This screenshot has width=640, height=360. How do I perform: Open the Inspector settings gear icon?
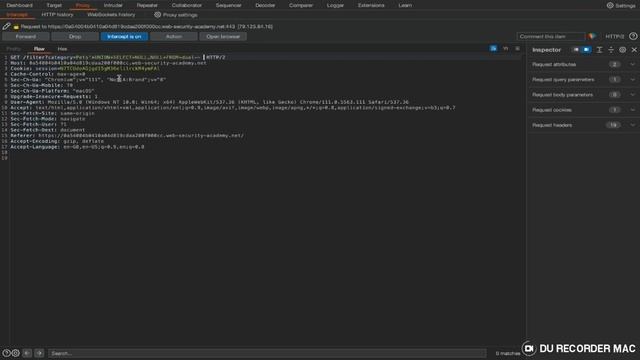(622, 50)
